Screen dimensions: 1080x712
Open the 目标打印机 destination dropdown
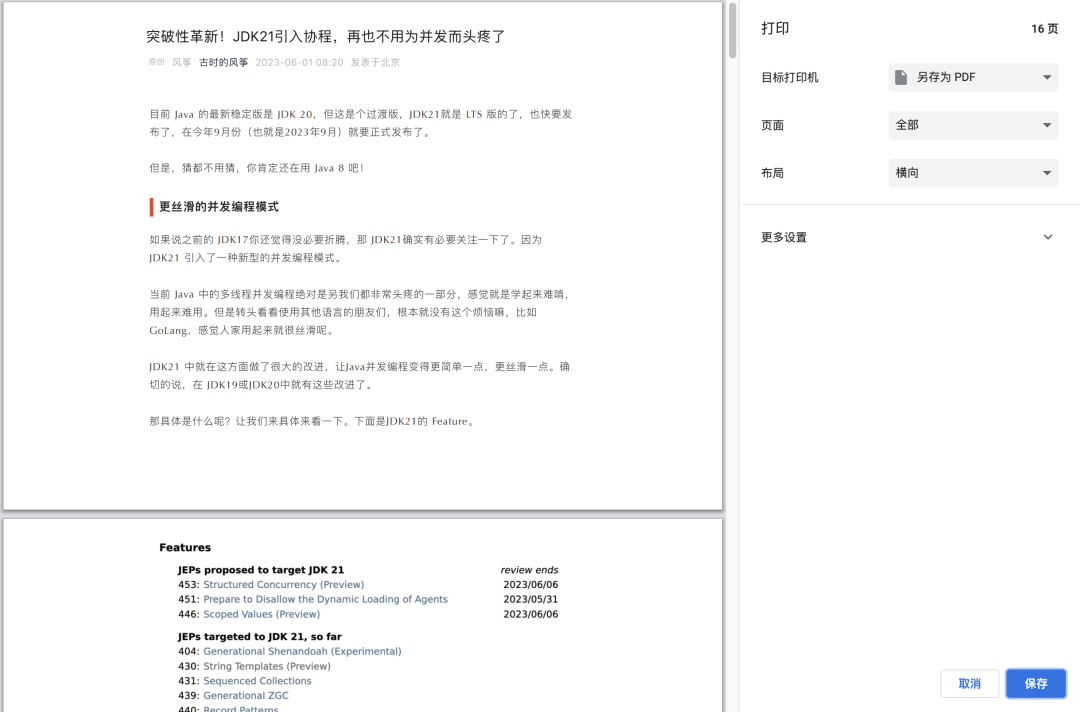click(973, 77)
